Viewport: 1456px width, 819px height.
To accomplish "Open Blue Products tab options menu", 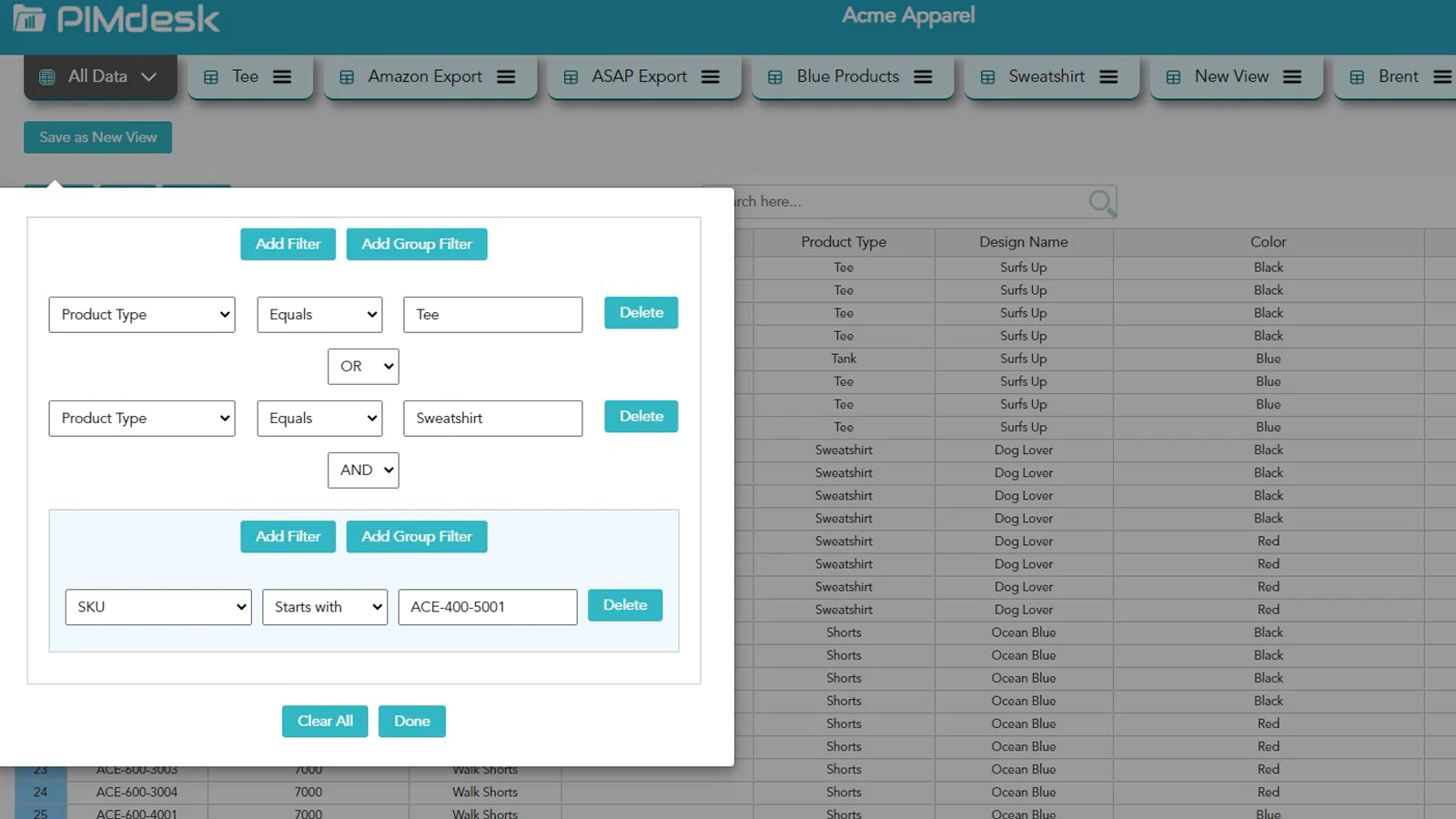I will pyautogui.click(x=923, y=77).
